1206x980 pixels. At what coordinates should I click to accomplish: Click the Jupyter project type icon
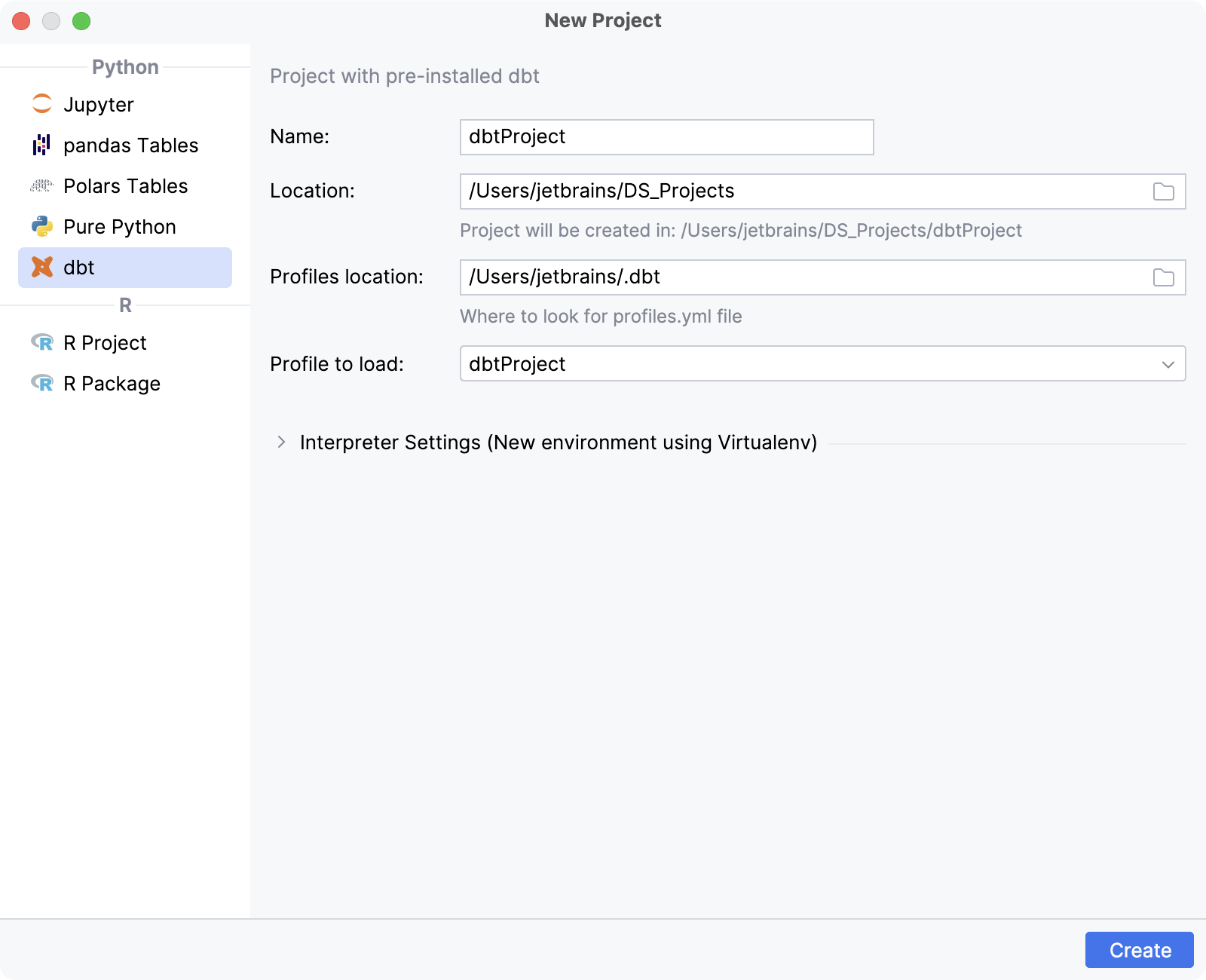(42, 104)
